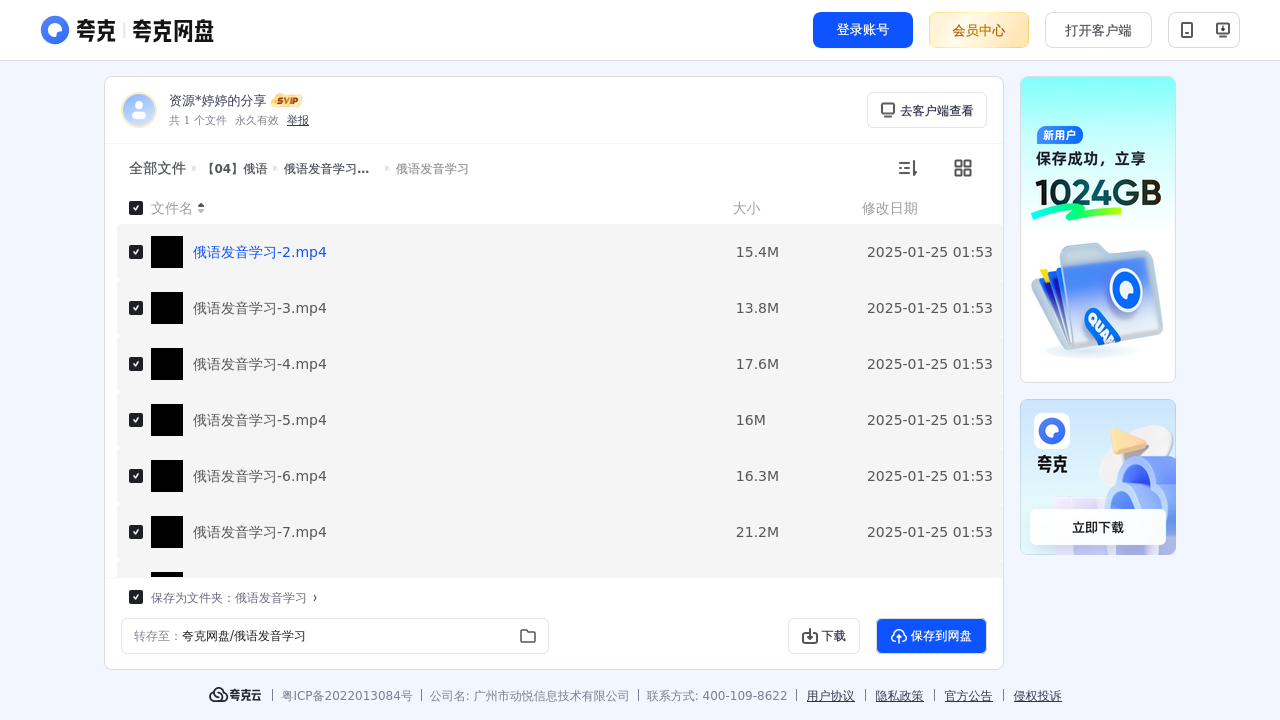
Task: Open file 俄语发音学习-2.mp4
Action: click(x=260, y=252)
